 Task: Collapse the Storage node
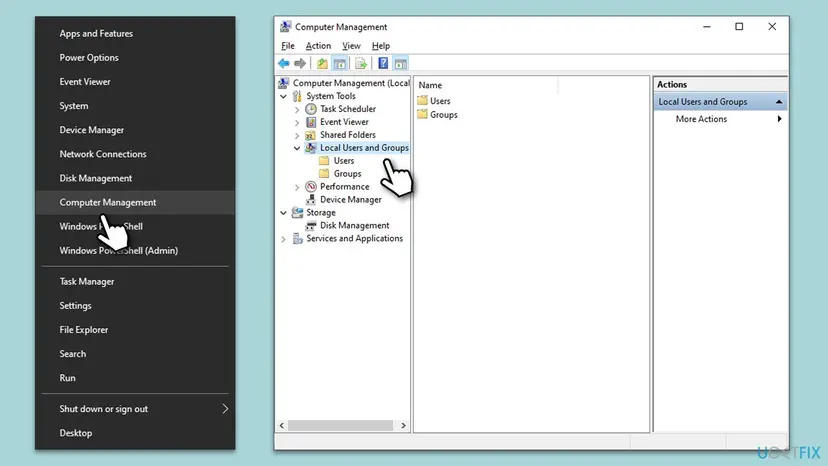coord(284,213)
